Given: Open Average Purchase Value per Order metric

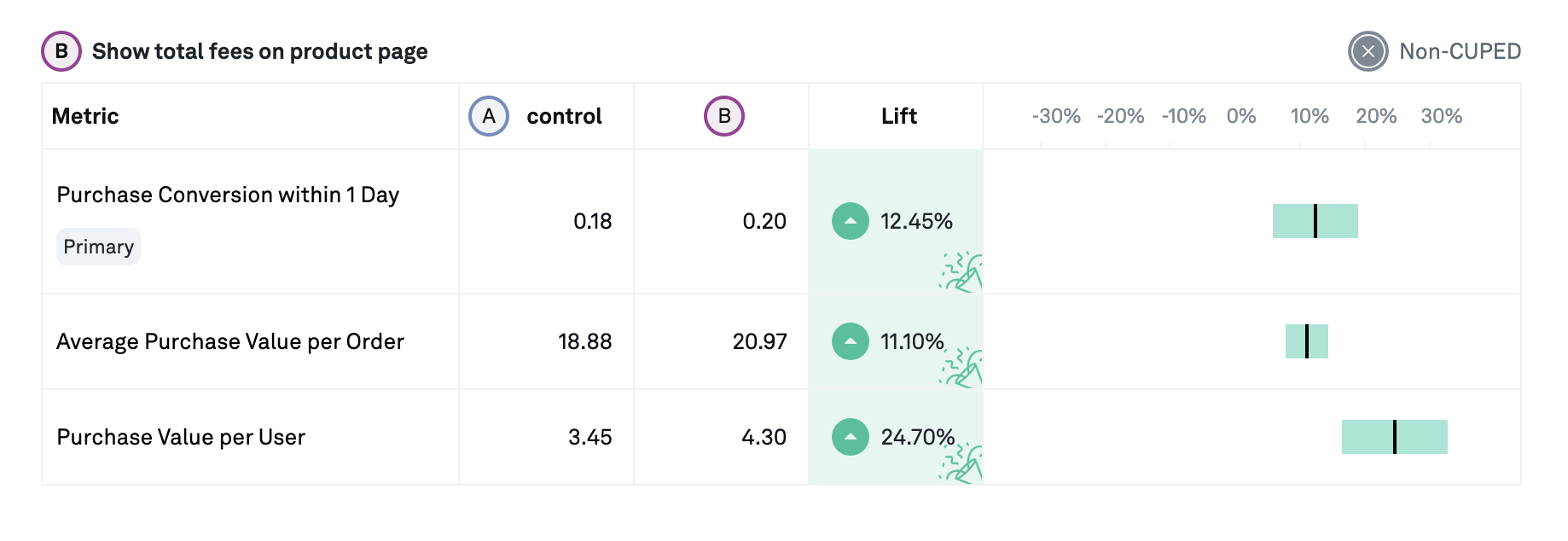Looking at the screenshot, I should pos(230,341).
